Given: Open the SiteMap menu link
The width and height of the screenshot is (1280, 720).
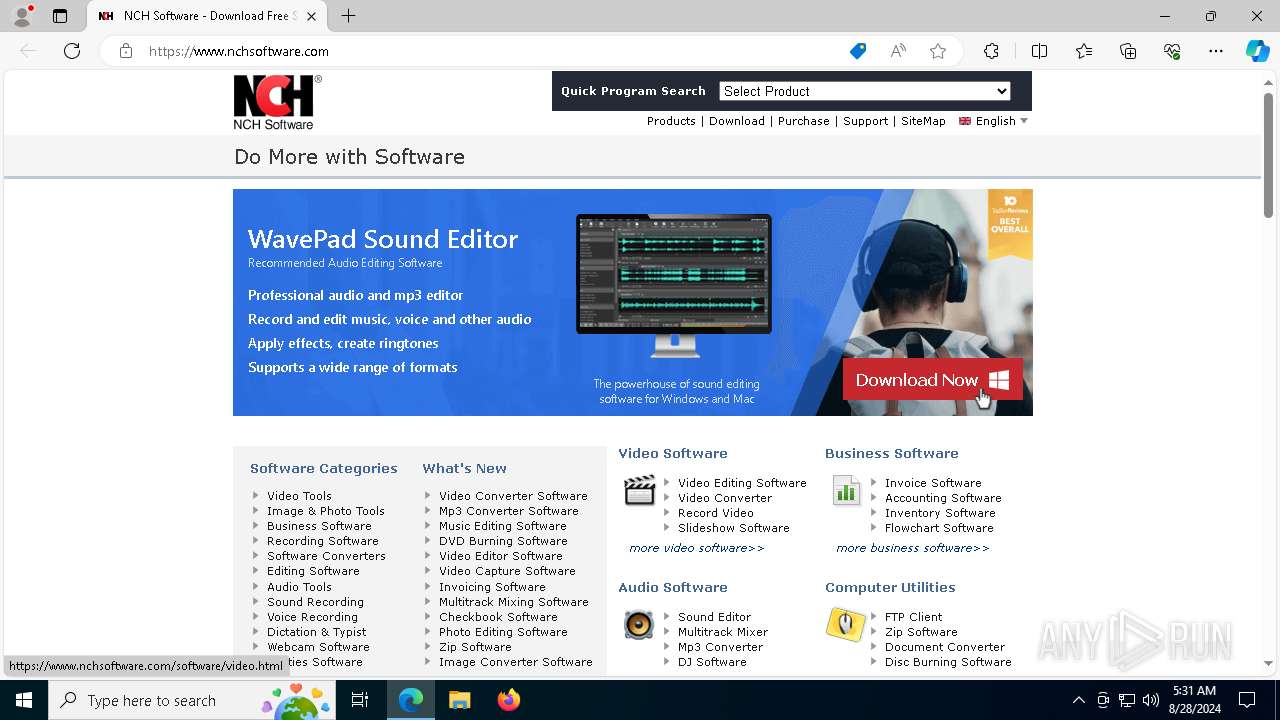Looking at the screenshot, I should point(923,121).
